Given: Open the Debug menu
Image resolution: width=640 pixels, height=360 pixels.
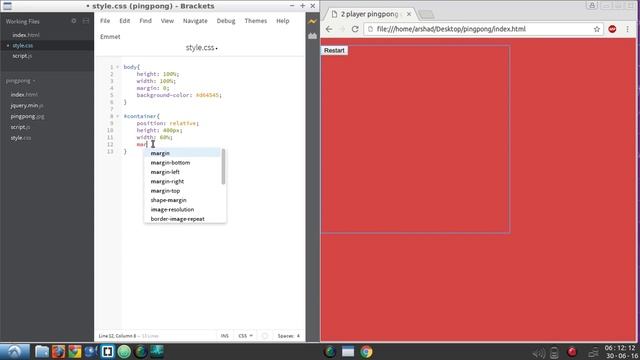Looking at the screenshot, I should (226, 21).
